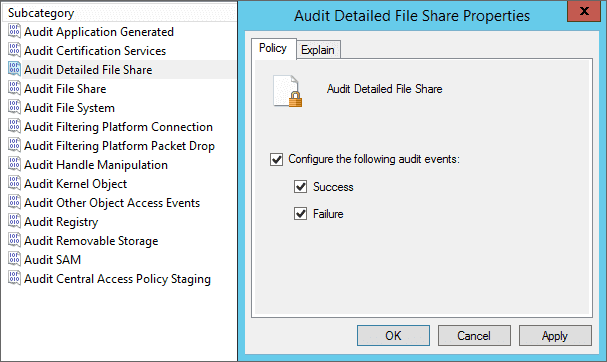Viewport: 607px width, 362px height.
Task: Switch to the Explain tab
Action: (x=318, y=50)
